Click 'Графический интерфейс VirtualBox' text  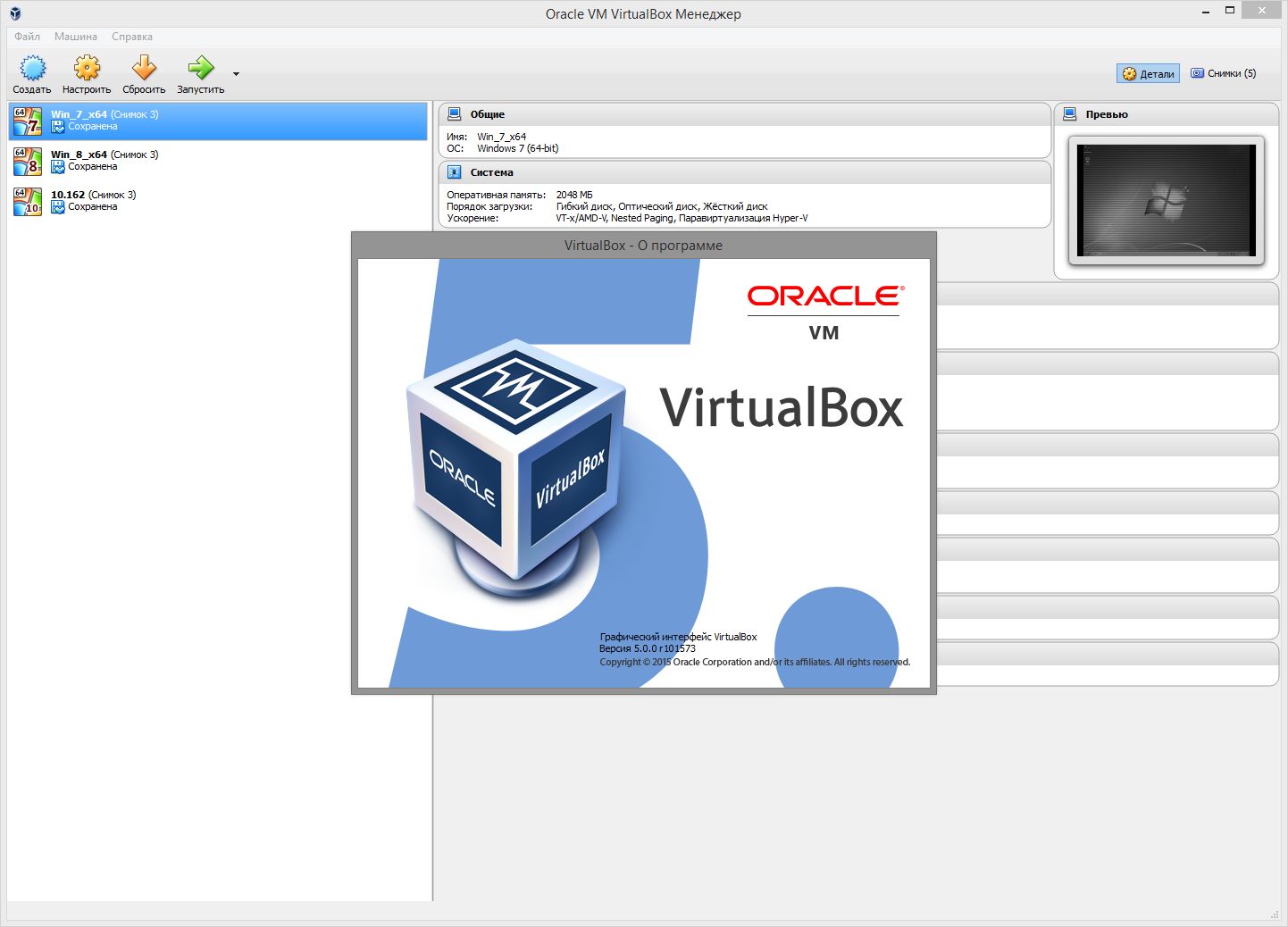click(678, 637)
